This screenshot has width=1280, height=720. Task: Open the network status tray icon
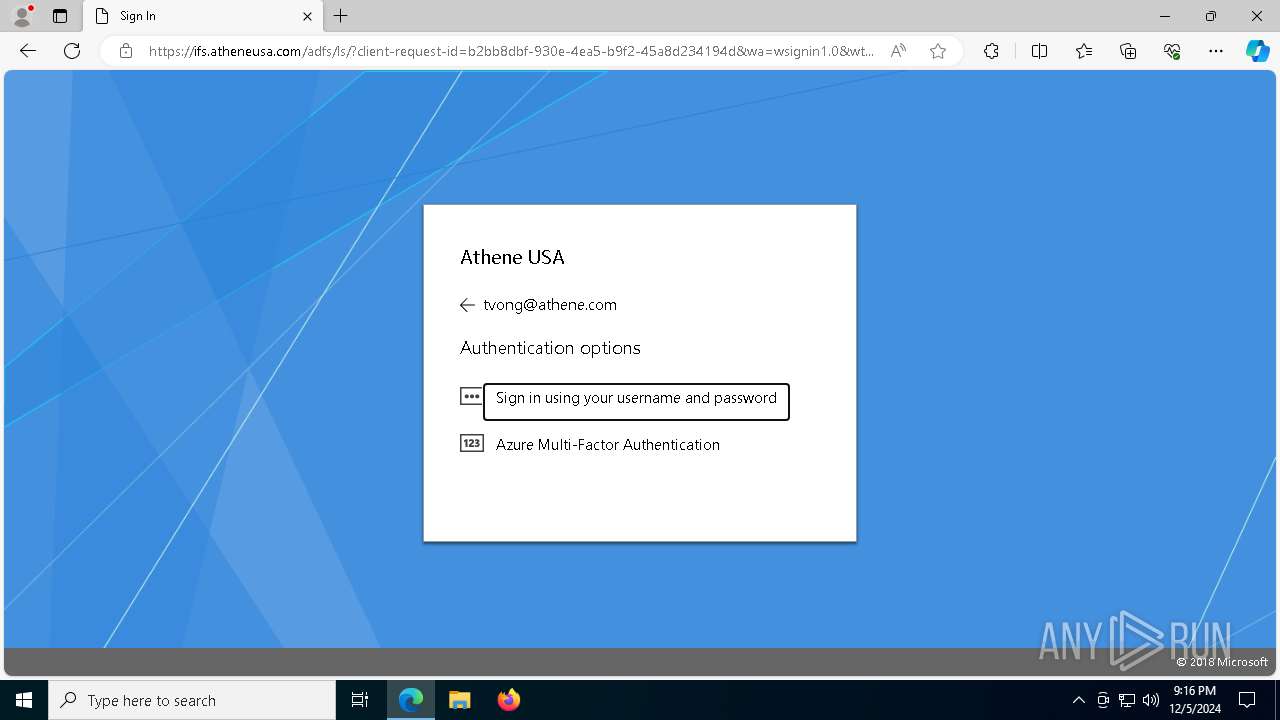(1127, 700)
